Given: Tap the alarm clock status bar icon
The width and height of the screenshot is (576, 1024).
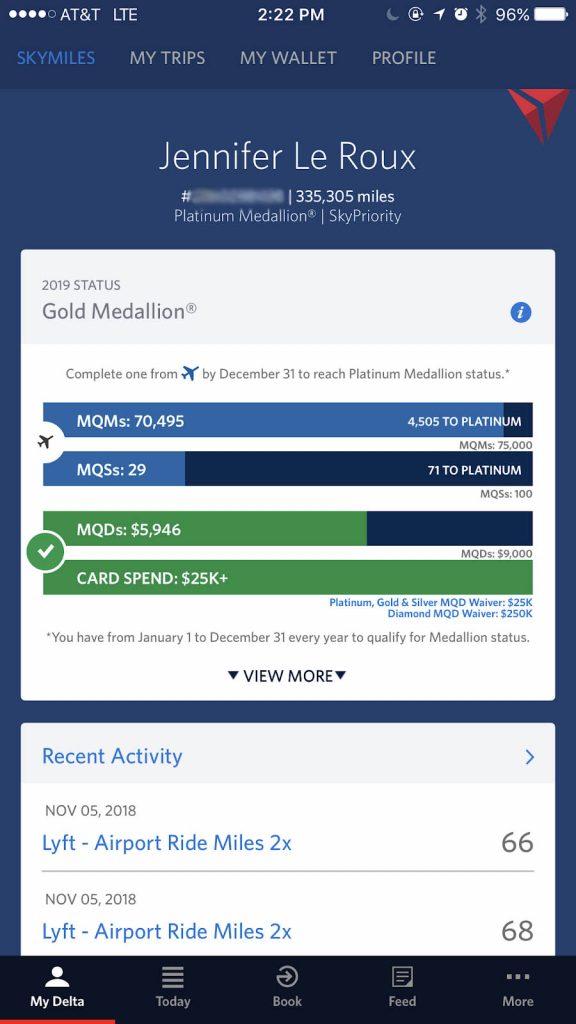Looking at the screenshot, I should click(x=460, y=14).
